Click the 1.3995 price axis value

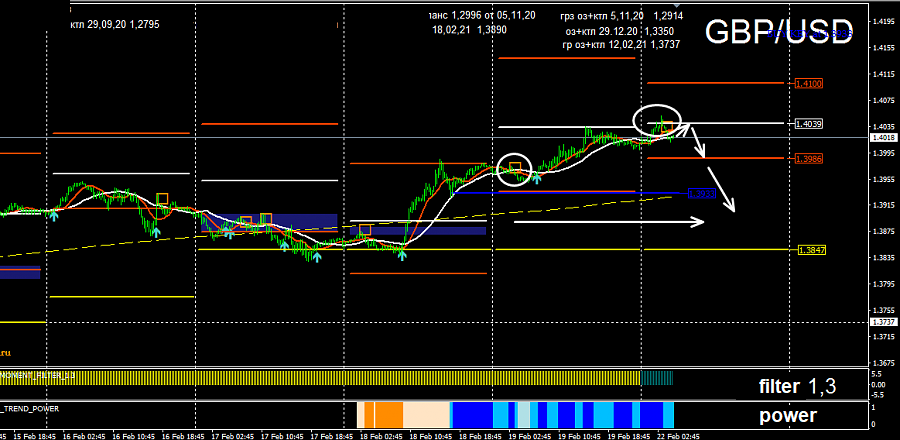point(884,153)
